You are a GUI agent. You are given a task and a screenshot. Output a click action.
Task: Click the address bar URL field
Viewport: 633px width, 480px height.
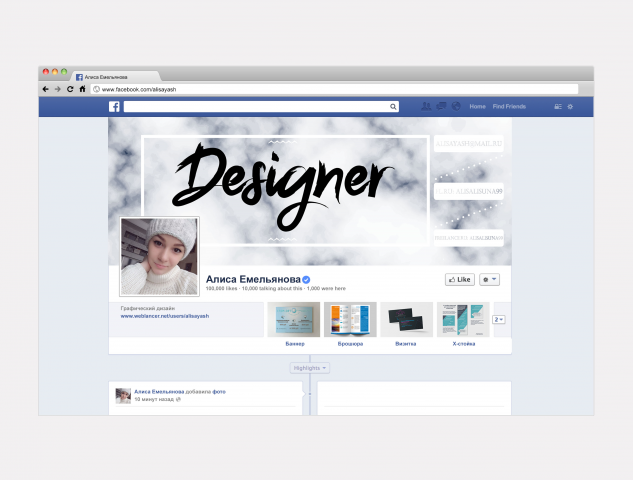[x=334, y=89]
